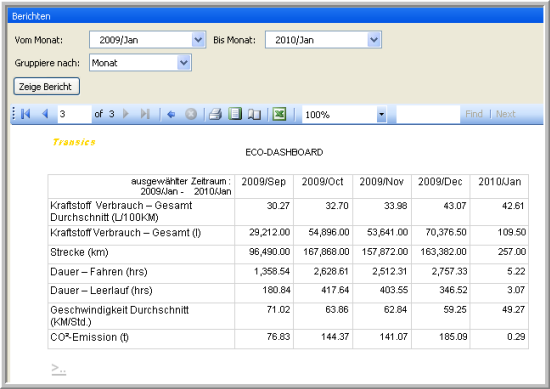Click the Strecke (km) row label
The height and width of the screenshot is (389, 550).
pyautogui.click(x=79, y=253)
